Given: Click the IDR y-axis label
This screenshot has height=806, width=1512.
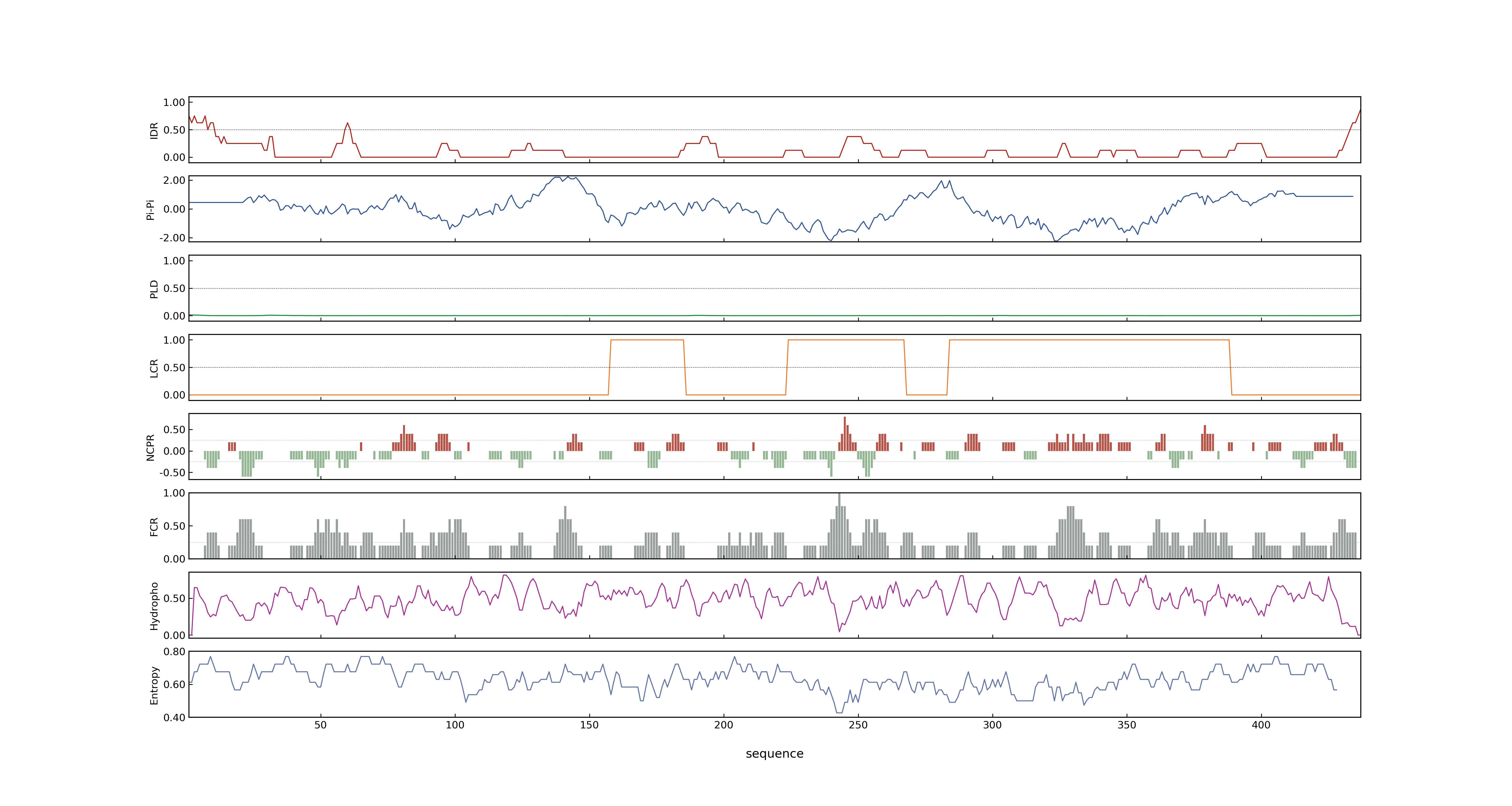Looking at the screenshot, I should click(x=154, y=130).
